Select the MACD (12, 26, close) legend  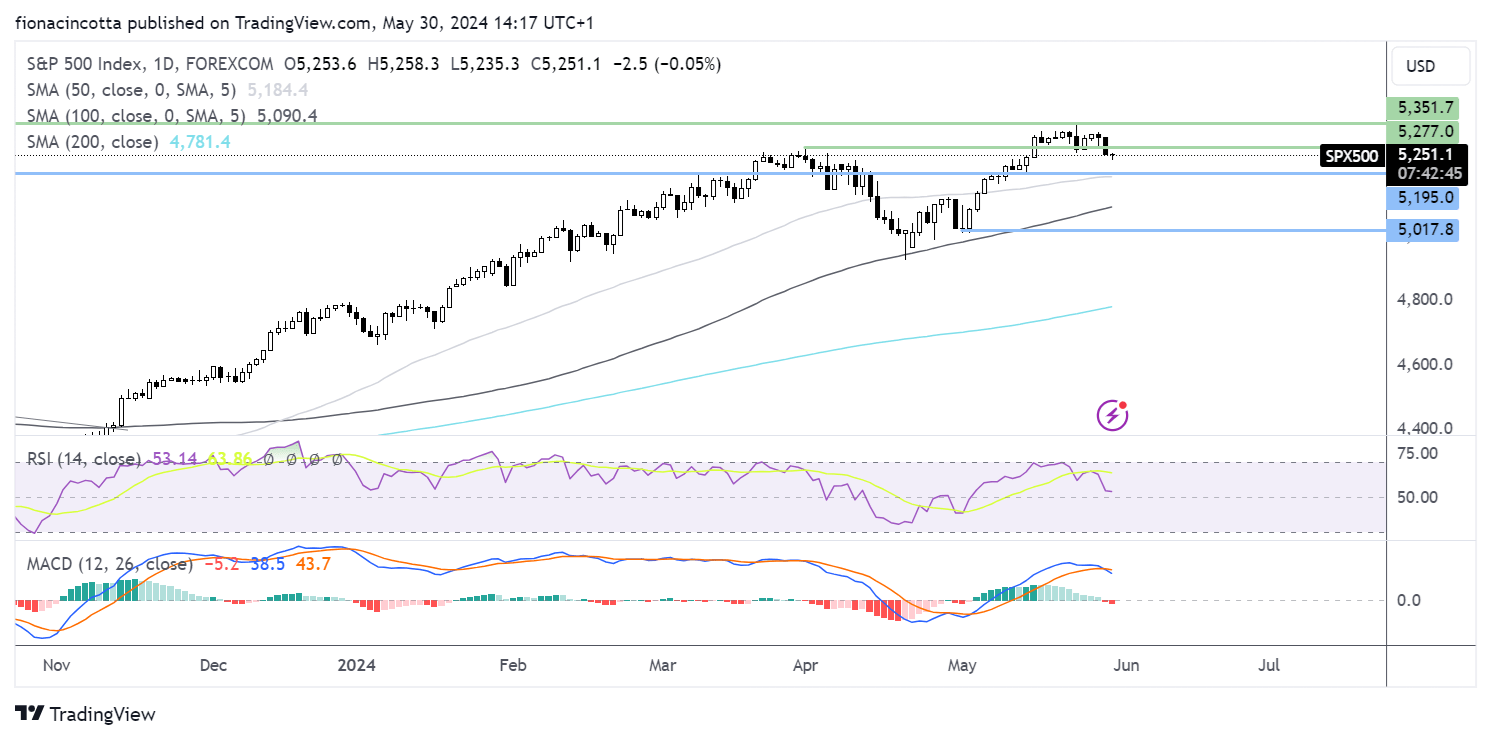[x=109, y=564]
